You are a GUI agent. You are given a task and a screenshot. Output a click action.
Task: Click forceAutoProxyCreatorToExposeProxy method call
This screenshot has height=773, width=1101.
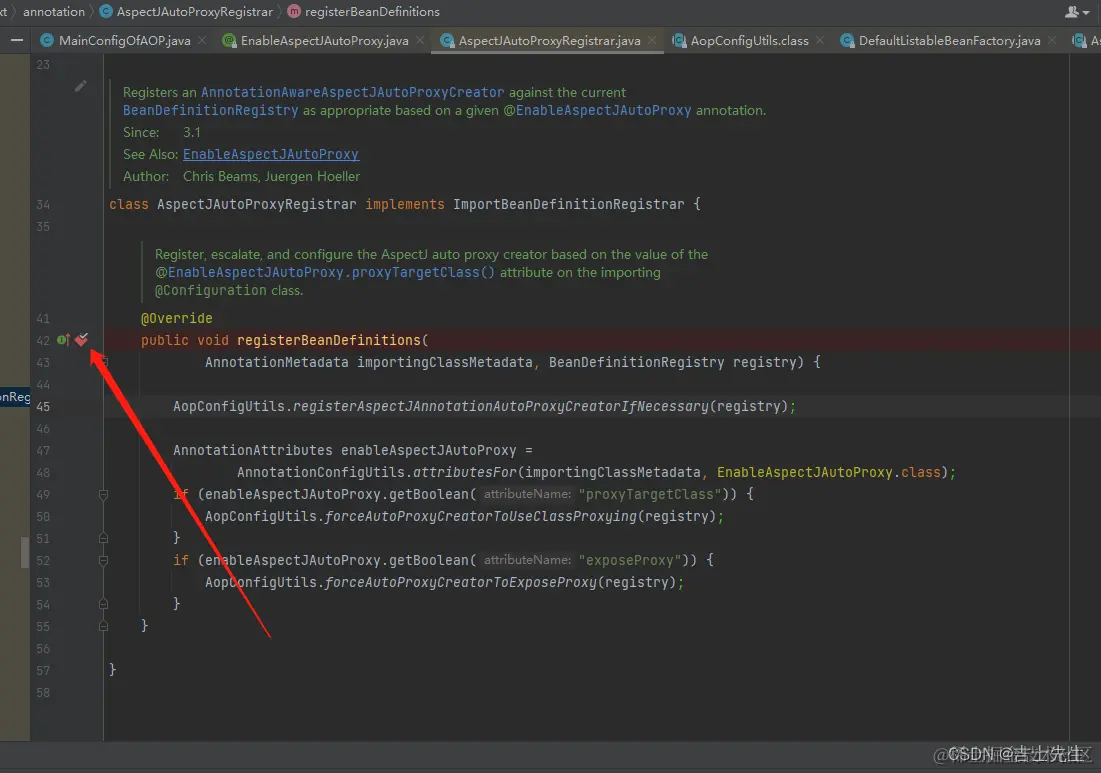coord(461,583)
